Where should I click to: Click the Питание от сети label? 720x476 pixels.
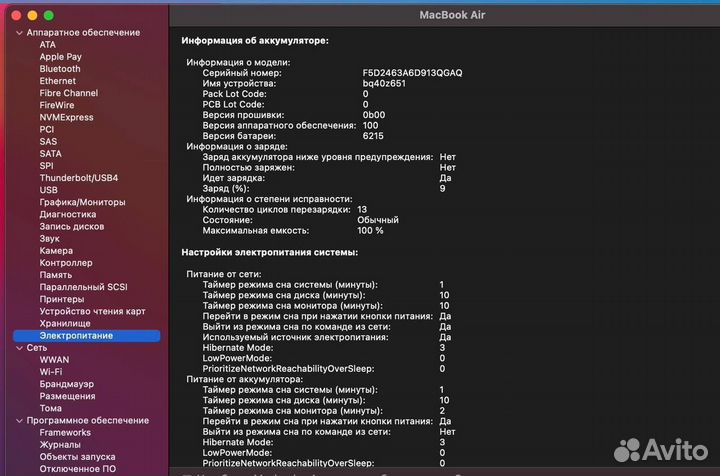[224, 274]
